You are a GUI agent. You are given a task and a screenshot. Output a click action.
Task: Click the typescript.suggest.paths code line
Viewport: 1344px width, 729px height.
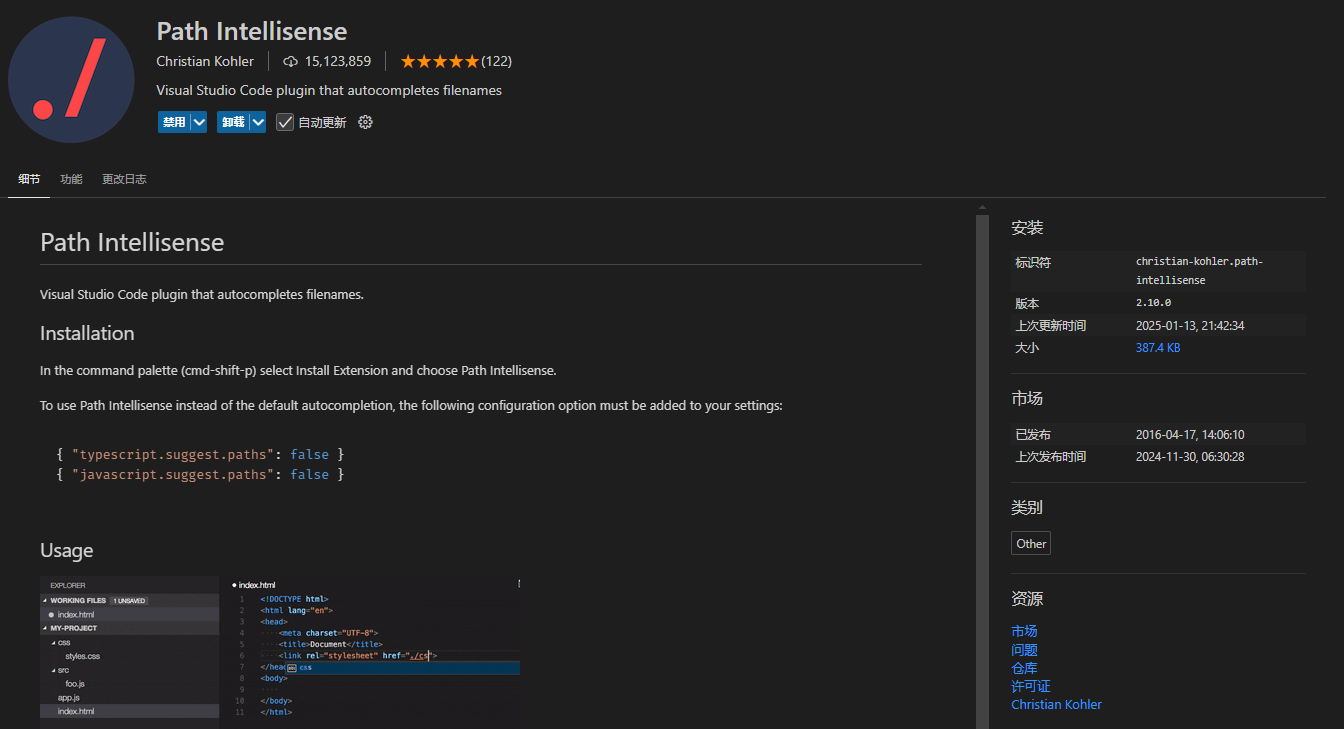[200, 454]
